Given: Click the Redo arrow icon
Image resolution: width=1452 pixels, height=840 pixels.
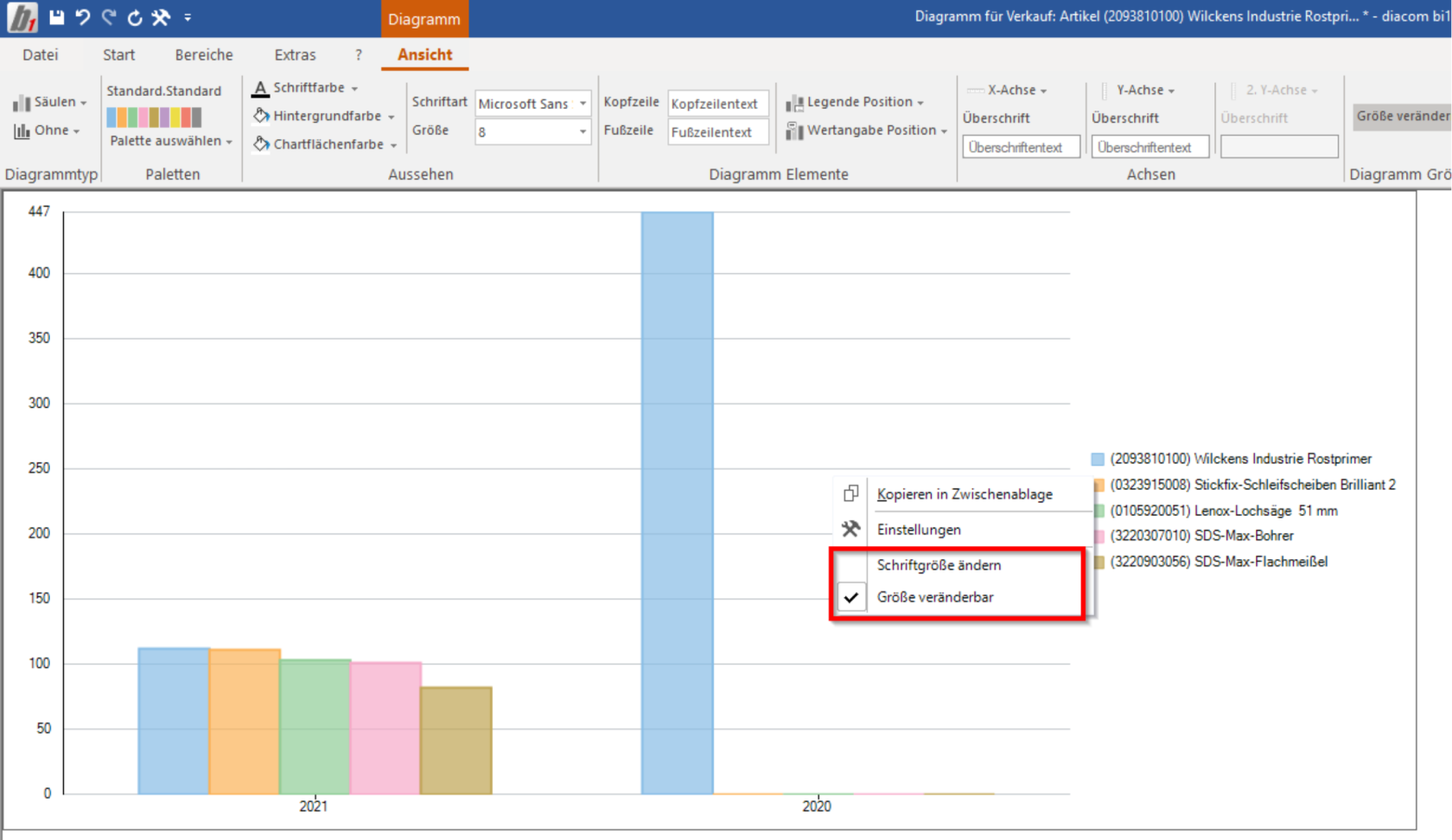Looking at the screenshot, I should (x=109, y=17).
